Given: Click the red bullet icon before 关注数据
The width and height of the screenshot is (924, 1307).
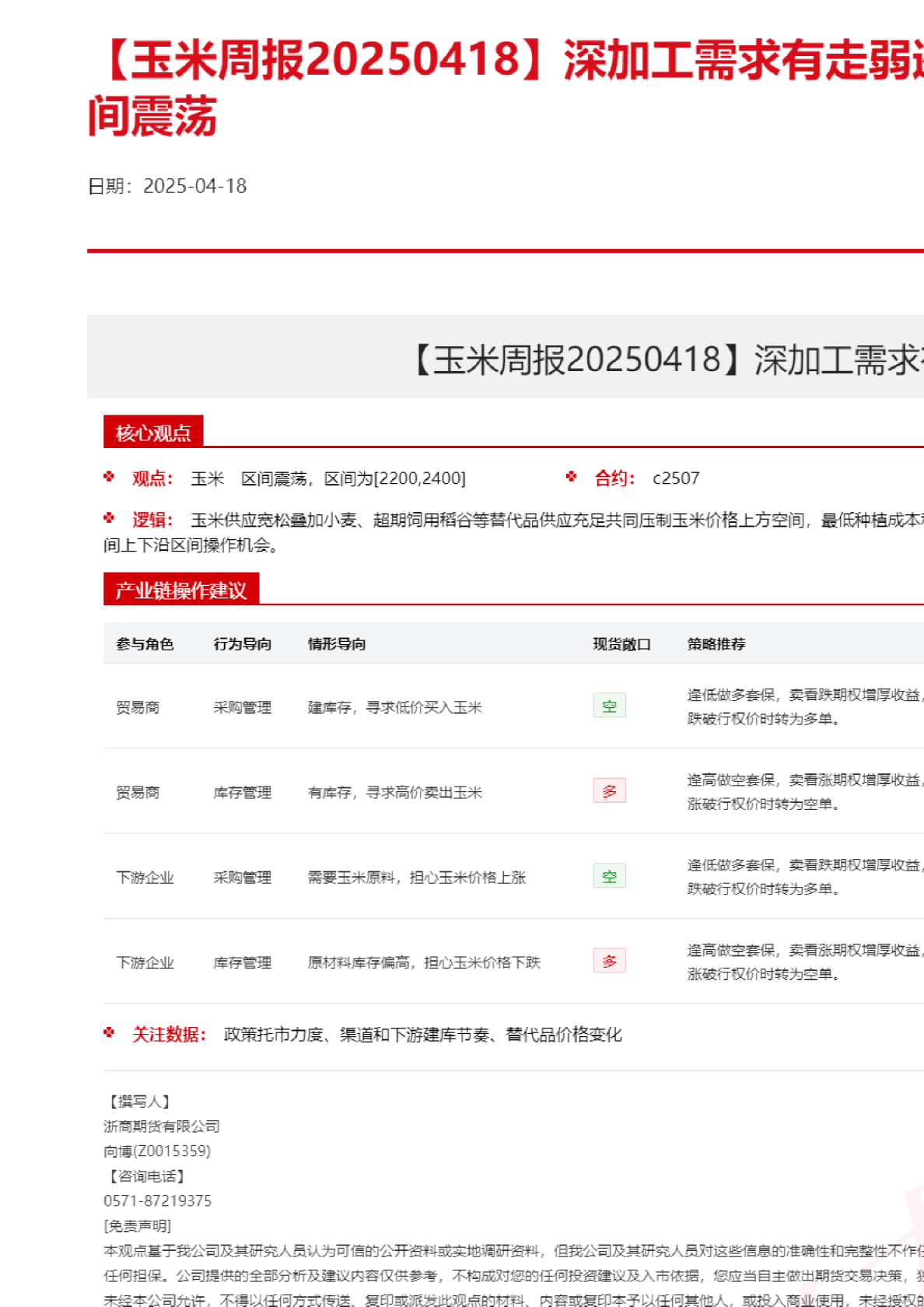Looking at the screenshot, I should pyautogui.click(x=109, y=1033).
